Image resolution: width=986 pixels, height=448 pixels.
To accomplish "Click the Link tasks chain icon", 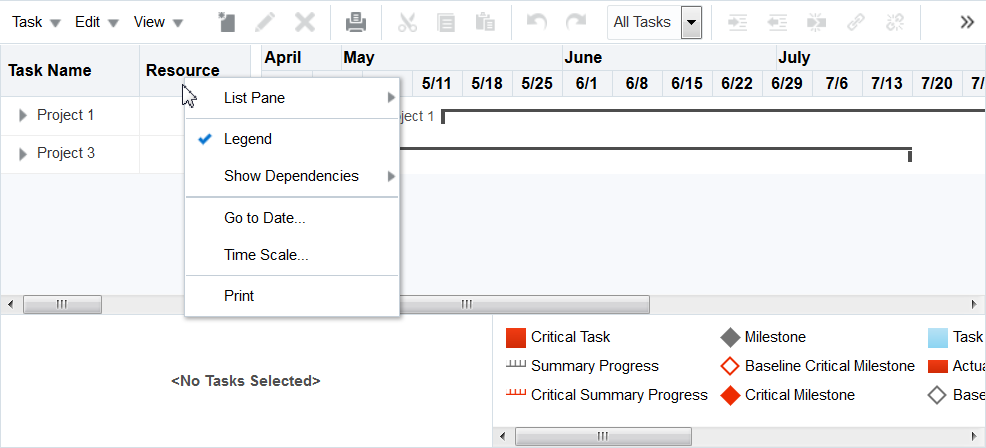I will [855, 22].
